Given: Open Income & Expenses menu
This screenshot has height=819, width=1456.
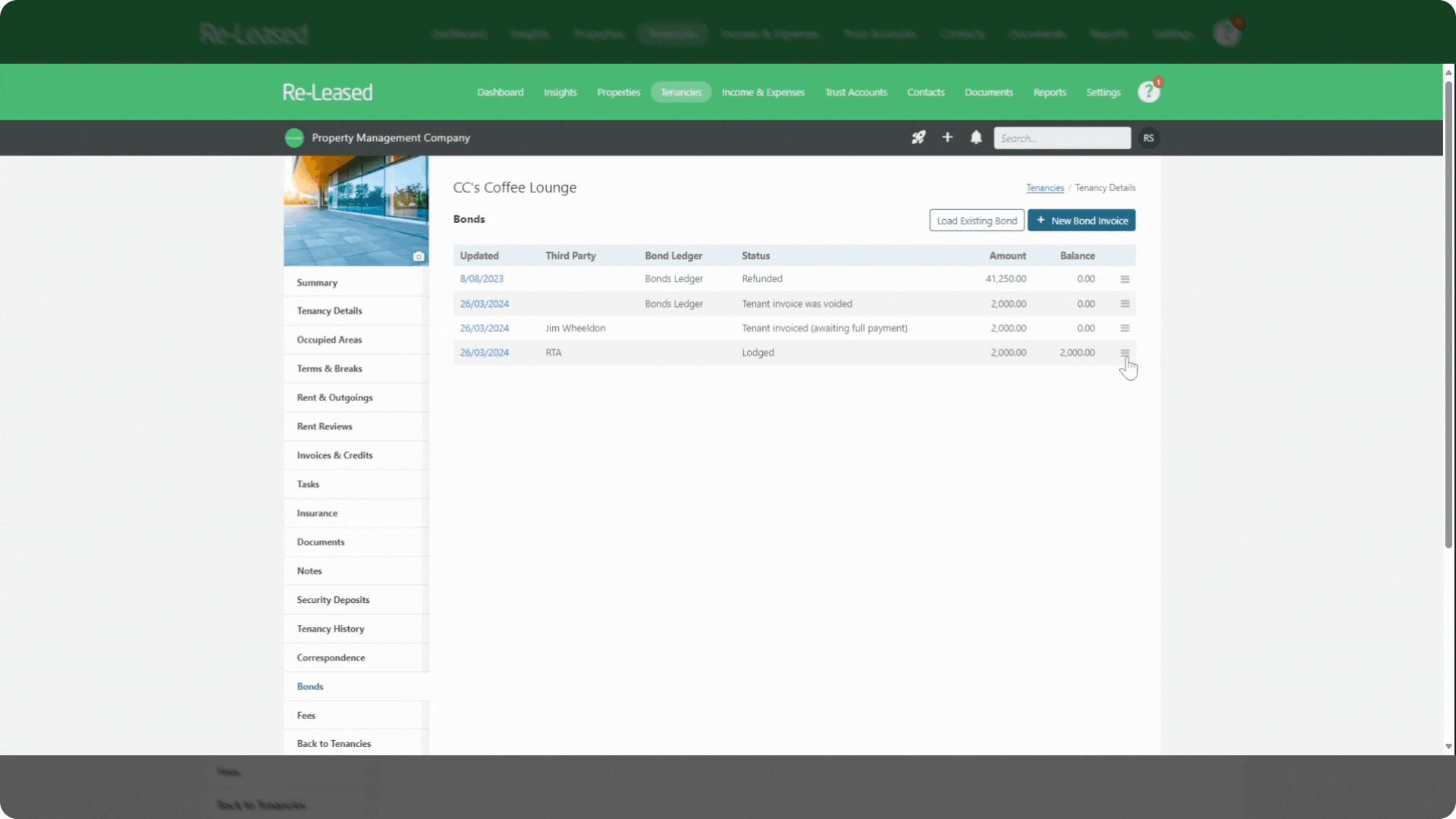Looking at the screenshot, I should pos(763,93).
